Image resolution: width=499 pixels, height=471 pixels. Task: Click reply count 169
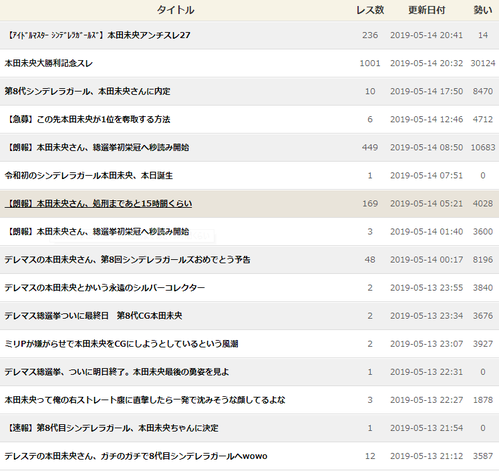click(x=370, y=203)
